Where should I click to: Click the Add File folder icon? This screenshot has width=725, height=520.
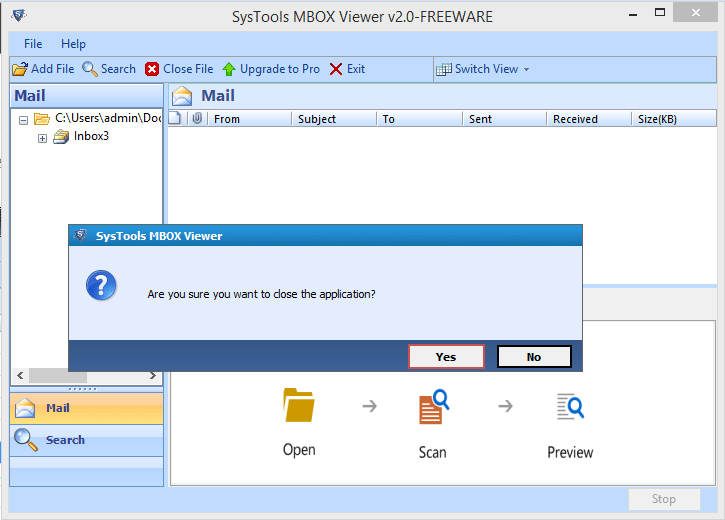[20, 69]
